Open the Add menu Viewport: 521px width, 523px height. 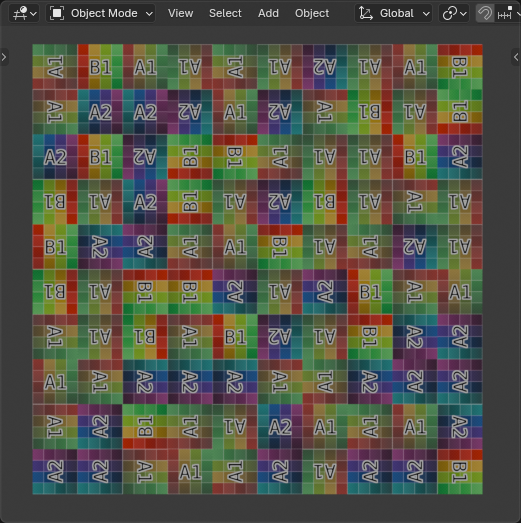(268, 13)
